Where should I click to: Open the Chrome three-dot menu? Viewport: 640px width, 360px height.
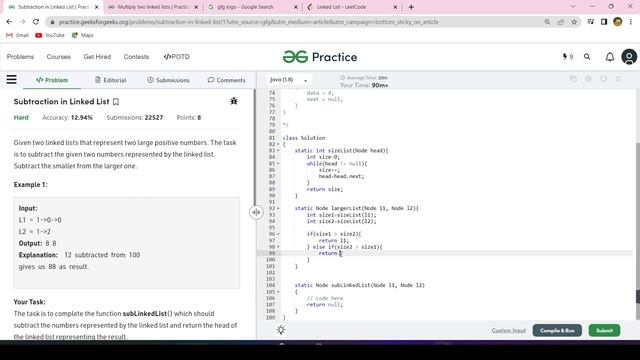tap(631, 22)
